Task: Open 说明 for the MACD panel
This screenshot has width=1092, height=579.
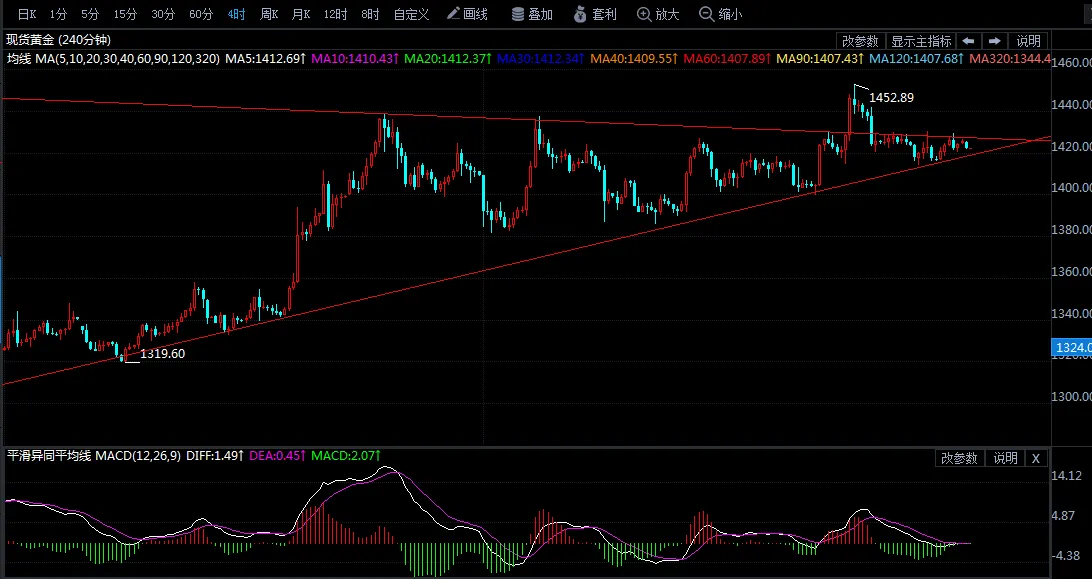Action: pyautogui.click(x=1006, y=458)
